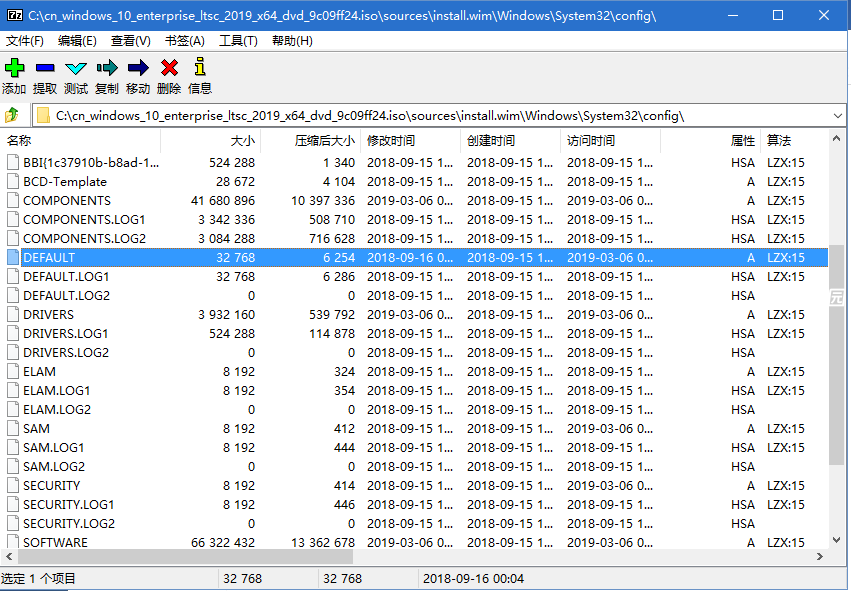The width and height of the screenshot is (851, 591).
Task: Open the 帮助(H) menu
Action: click(292, 41)
